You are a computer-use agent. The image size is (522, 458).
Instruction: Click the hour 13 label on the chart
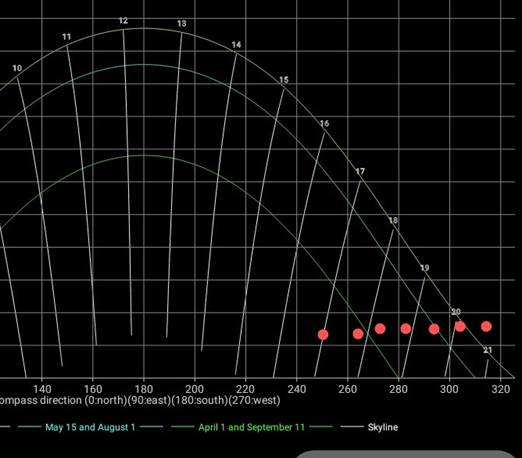182,24
